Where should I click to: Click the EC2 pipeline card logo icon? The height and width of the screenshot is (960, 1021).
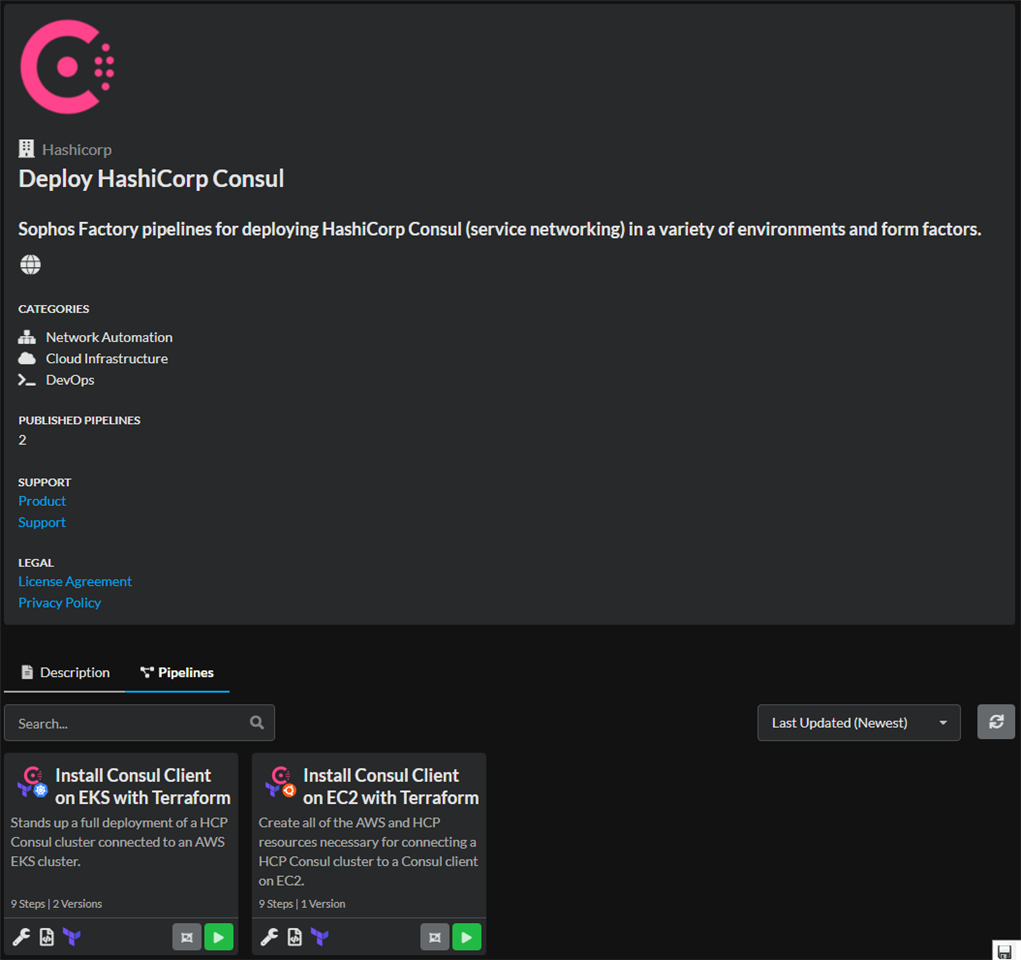click(281, 782)
